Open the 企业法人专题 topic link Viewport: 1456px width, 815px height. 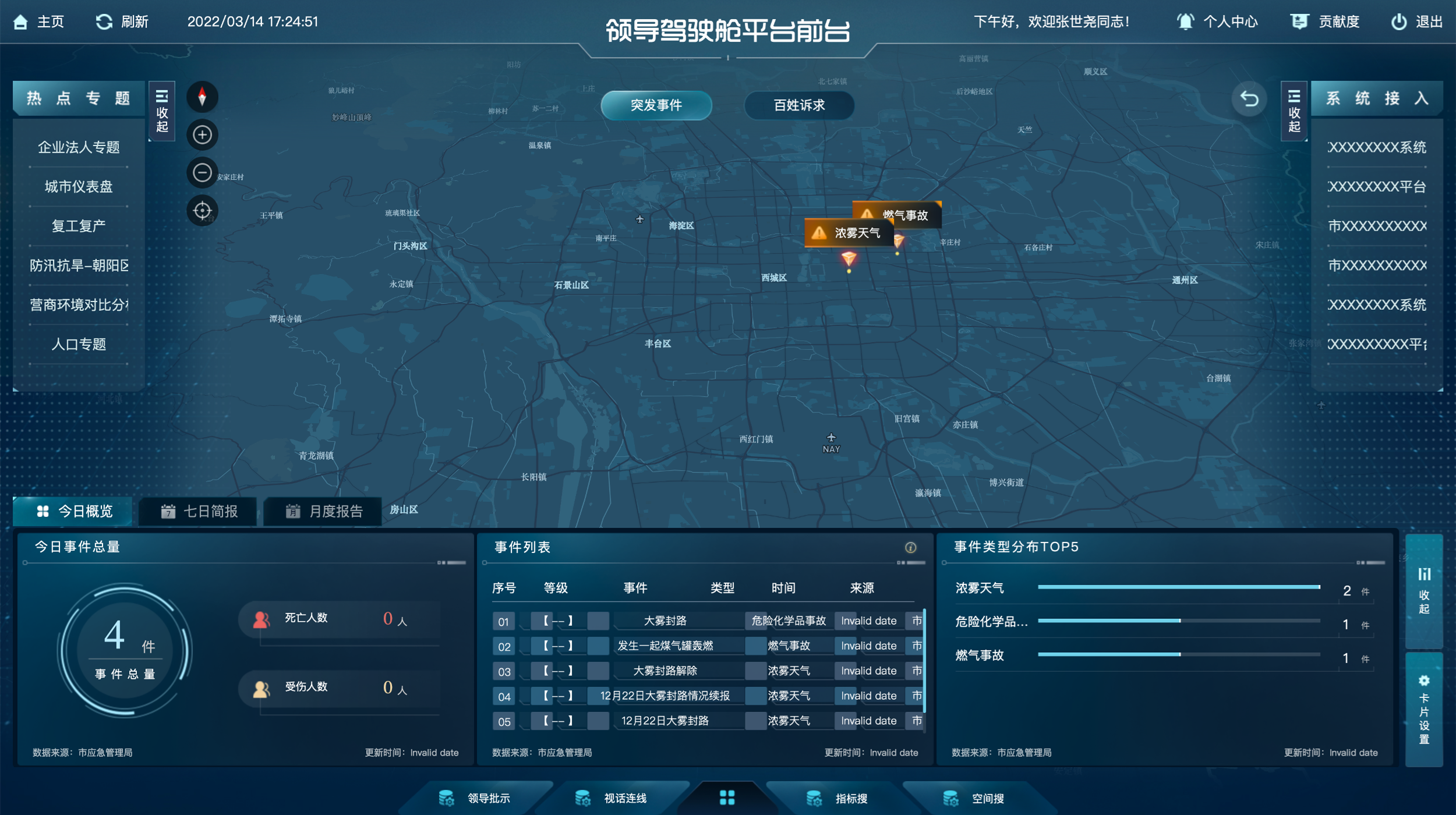click(79, 148)
